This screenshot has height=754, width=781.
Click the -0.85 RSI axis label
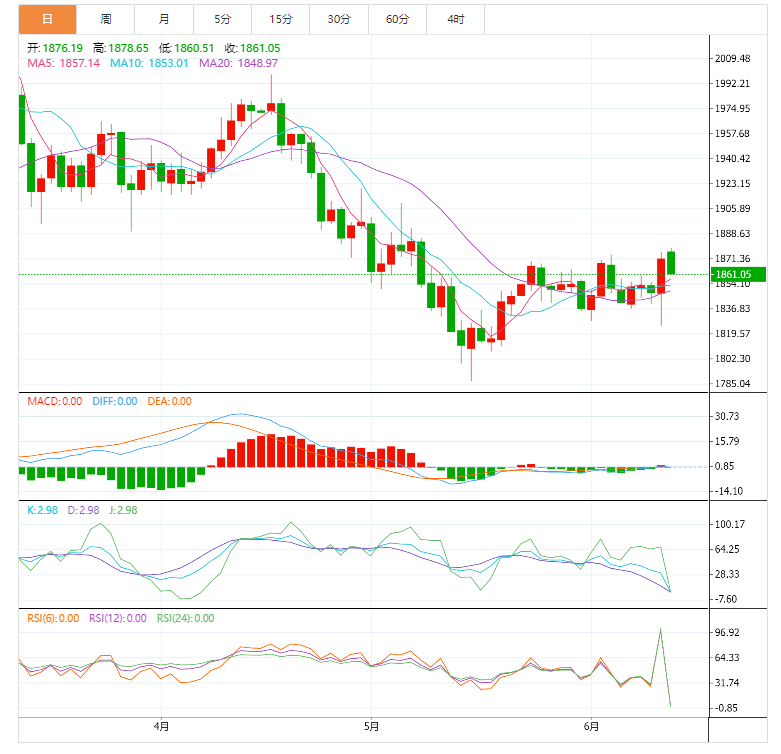click(726, 708)
